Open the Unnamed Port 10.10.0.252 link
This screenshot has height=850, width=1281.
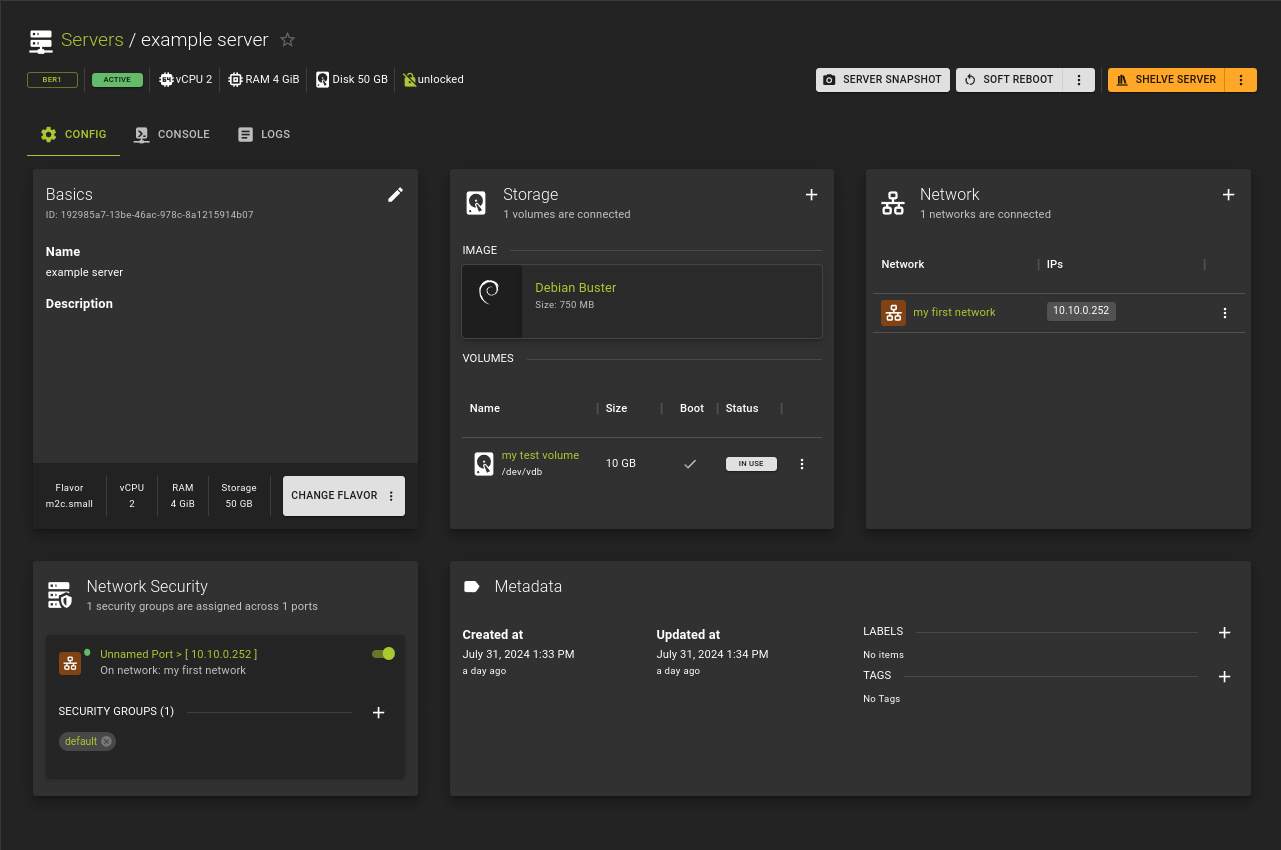[179, 654]
